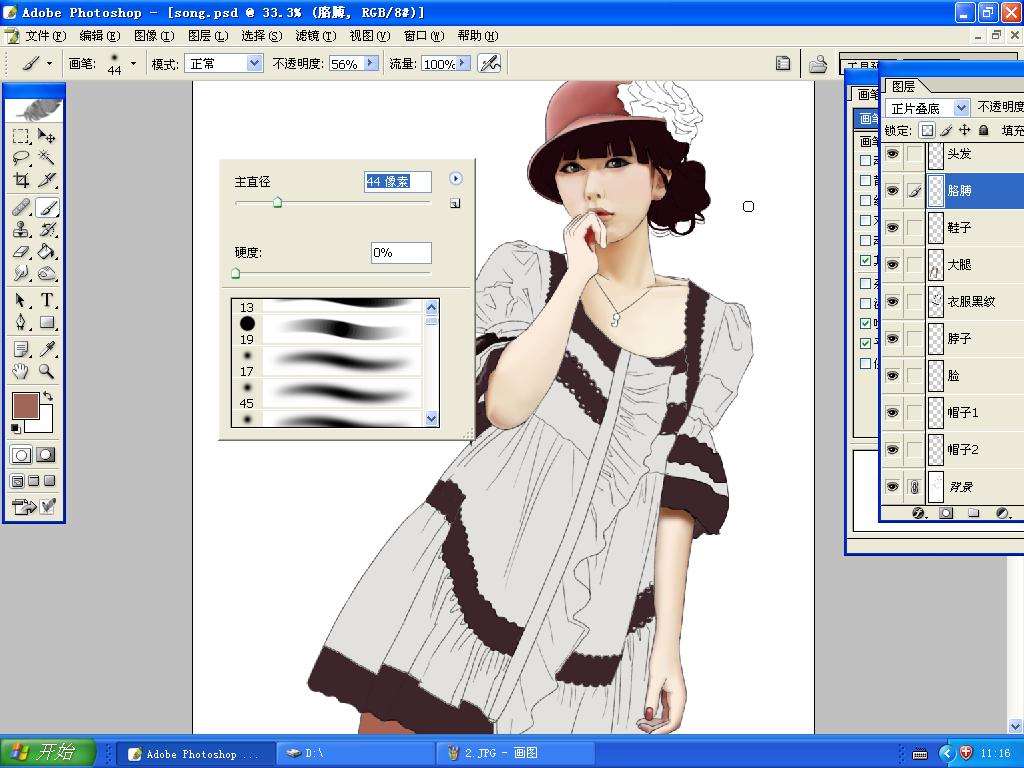
Task: Select the Paint Bucket tool
Action: 46,251
